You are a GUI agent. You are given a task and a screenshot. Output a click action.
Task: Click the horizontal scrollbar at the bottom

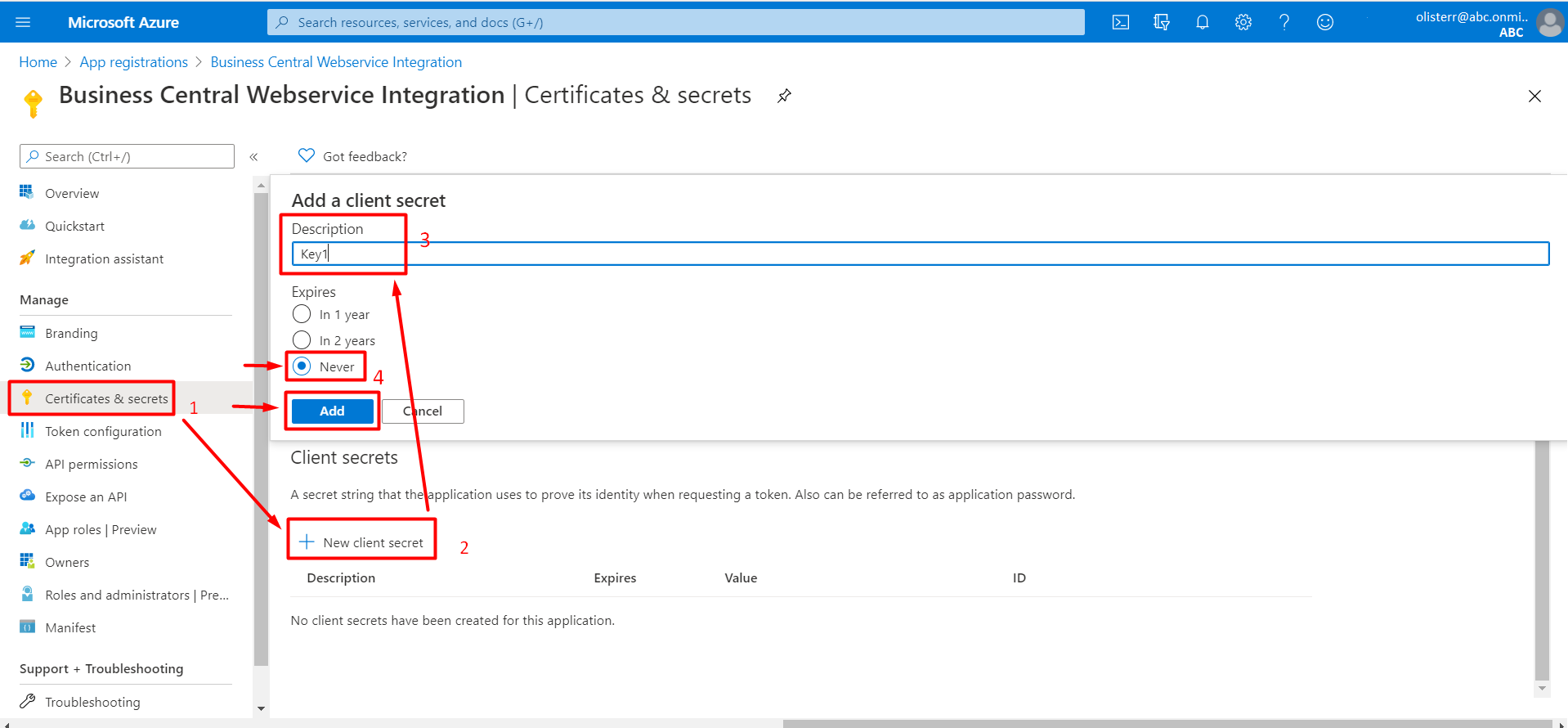1167,723
